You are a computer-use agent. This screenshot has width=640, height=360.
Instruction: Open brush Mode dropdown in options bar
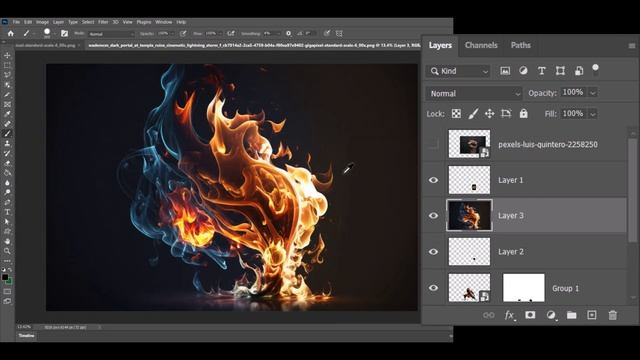coord(111,34)
